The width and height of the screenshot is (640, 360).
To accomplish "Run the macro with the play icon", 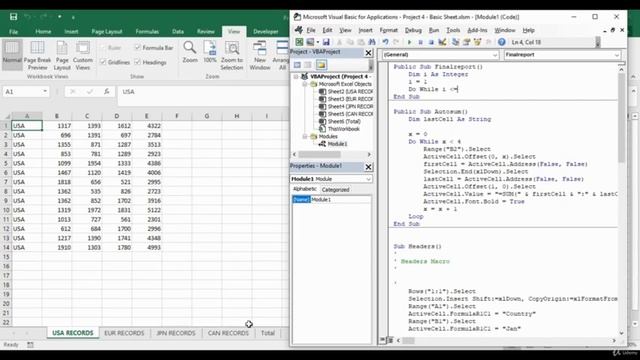I will (x=409, y=42).
